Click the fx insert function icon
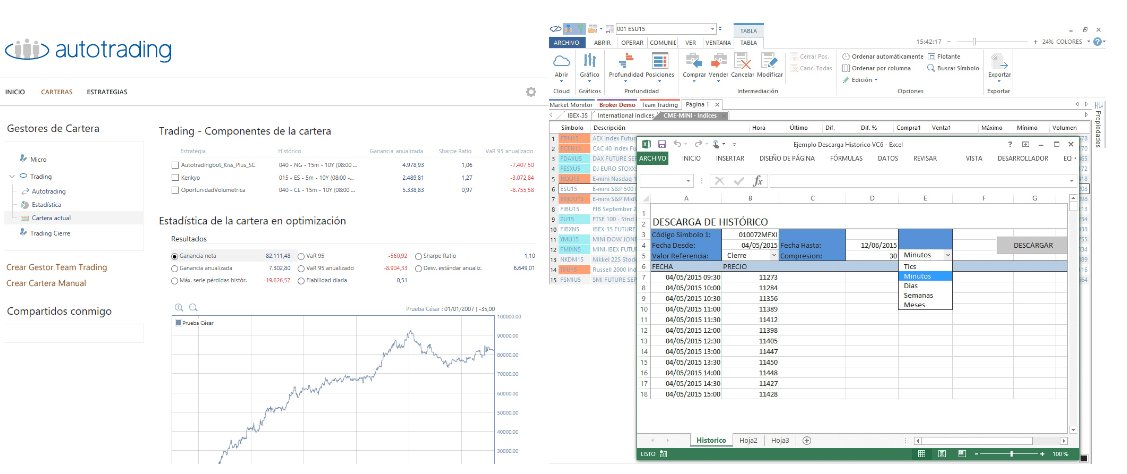The width and height of the screenshot is (1127, 474). click(757, 181)
